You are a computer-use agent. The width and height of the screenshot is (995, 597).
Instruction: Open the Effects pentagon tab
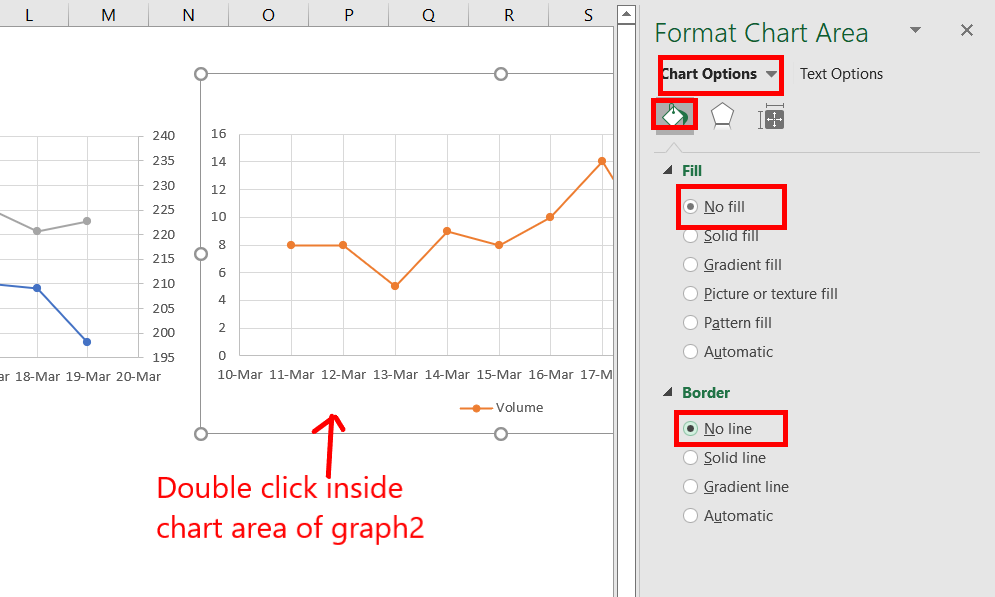click(x=722, y=116)
